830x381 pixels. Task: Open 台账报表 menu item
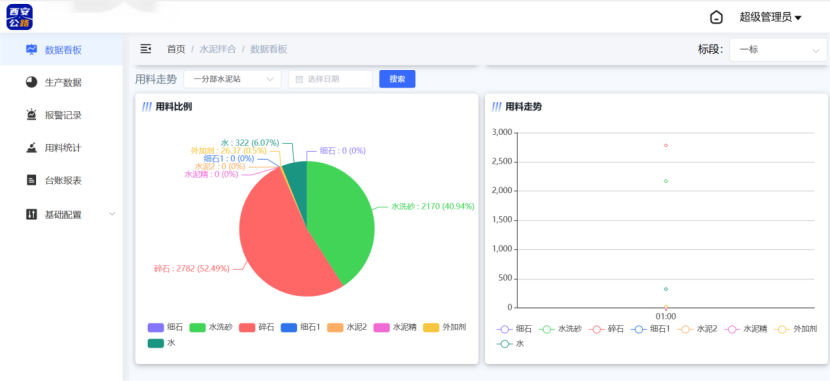point(61,181)
